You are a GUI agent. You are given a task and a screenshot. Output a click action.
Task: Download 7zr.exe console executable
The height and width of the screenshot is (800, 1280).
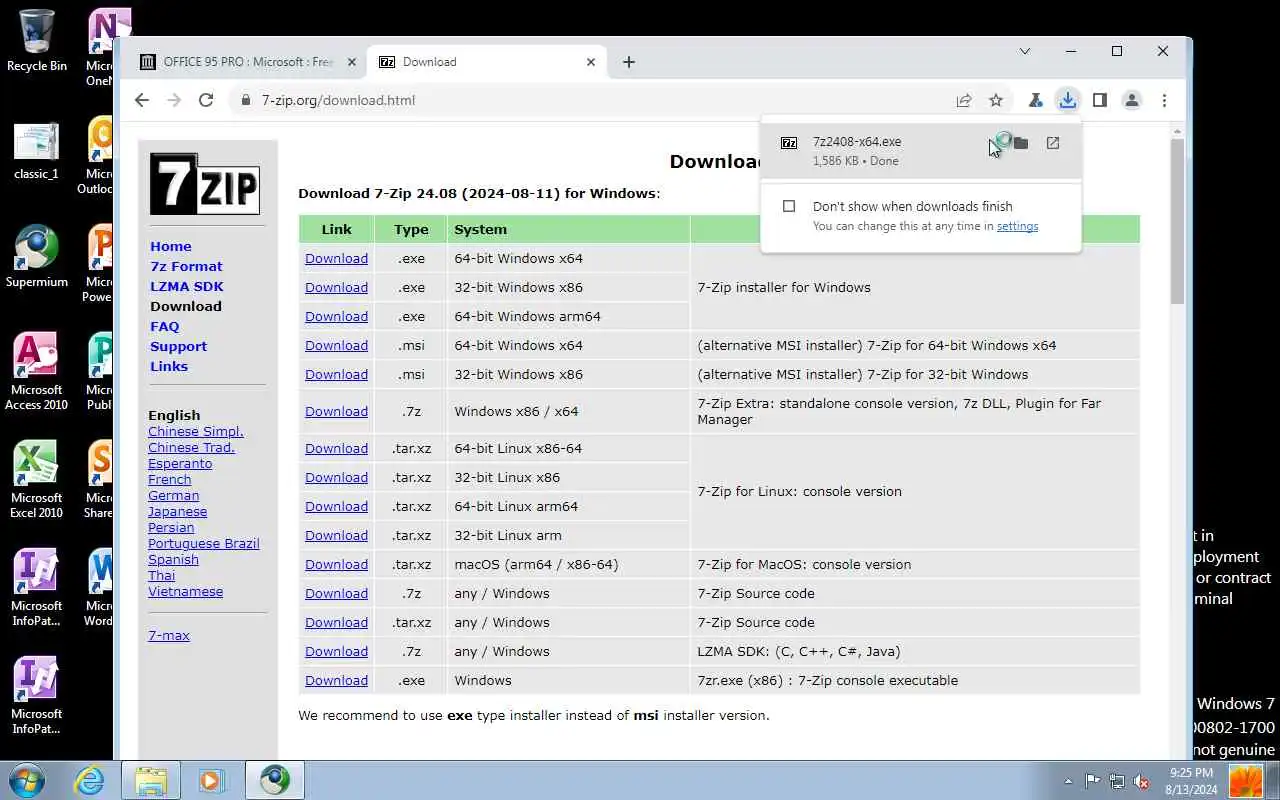336,680
